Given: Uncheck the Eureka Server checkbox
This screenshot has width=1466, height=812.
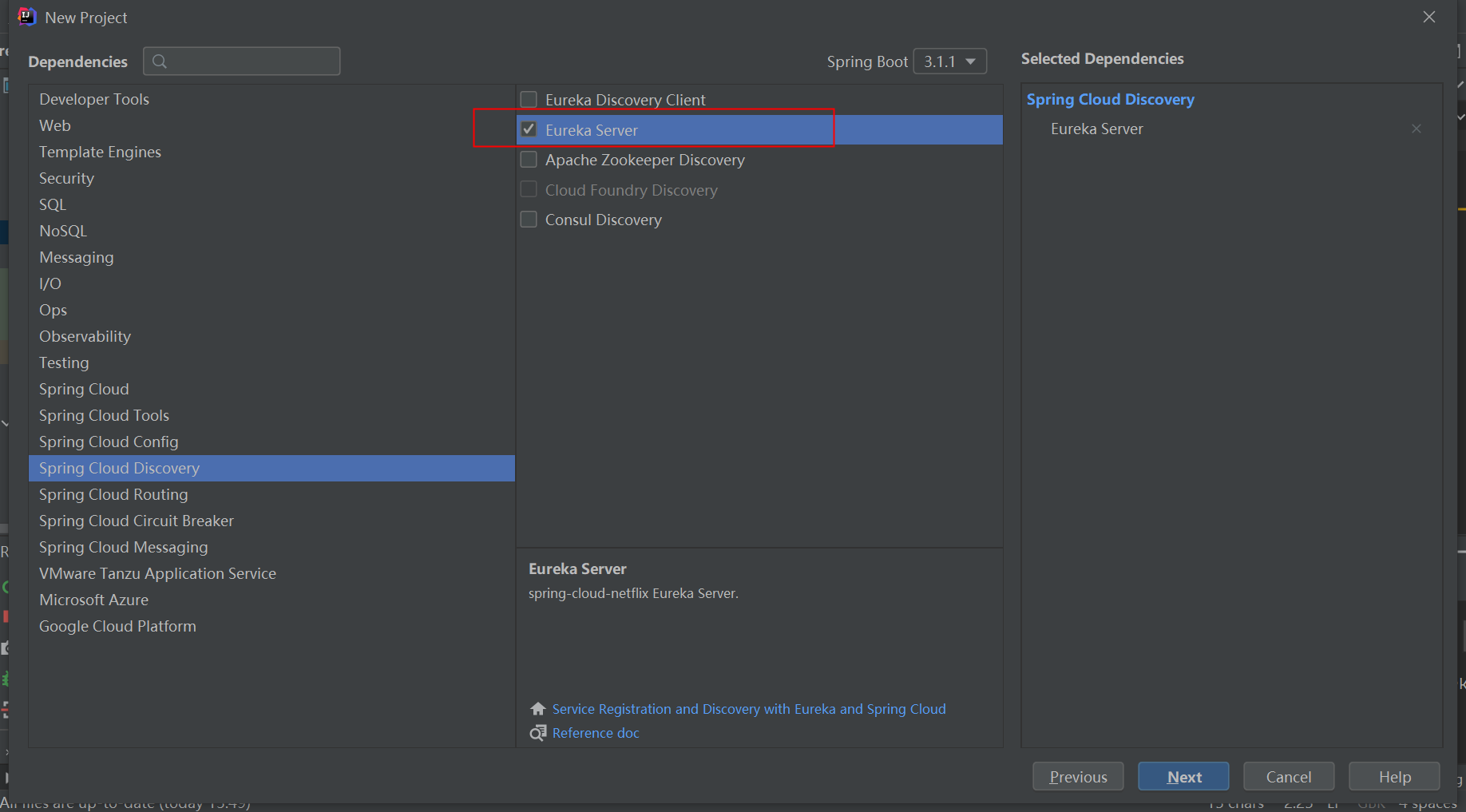Looking at the screenshot, I should click(x=529, y=129).
